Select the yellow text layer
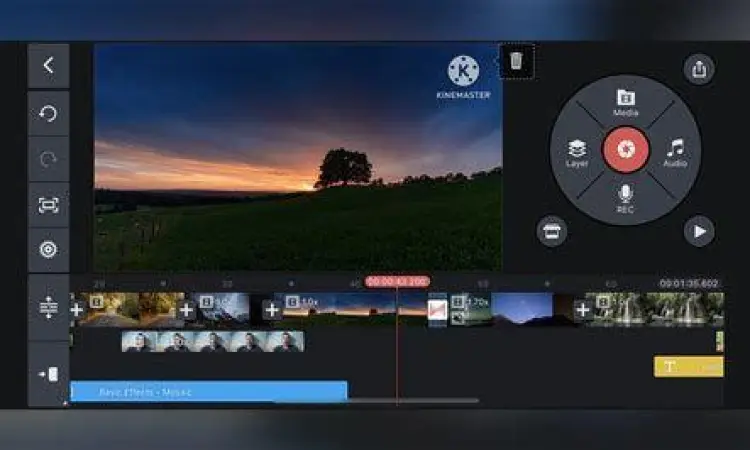750x450 pixels. pyautogui.click(x=689, y=367)
